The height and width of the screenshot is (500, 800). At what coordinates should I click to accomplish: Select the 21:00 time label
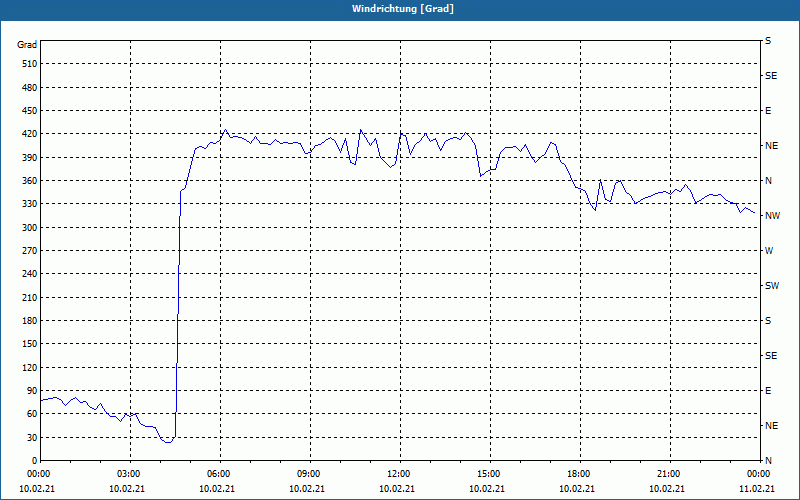click(670, 474)
